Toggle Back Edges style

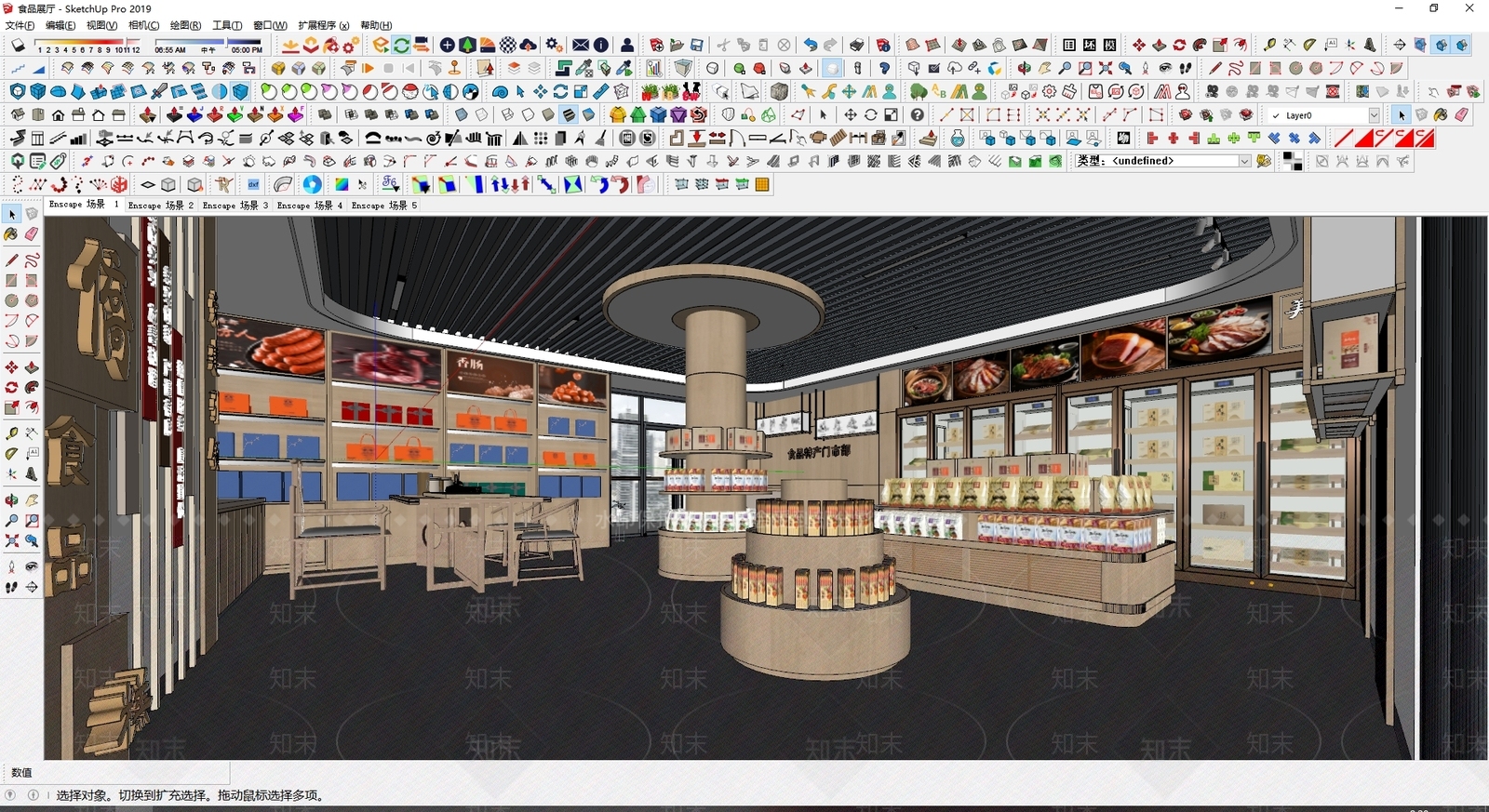[481, 114]
